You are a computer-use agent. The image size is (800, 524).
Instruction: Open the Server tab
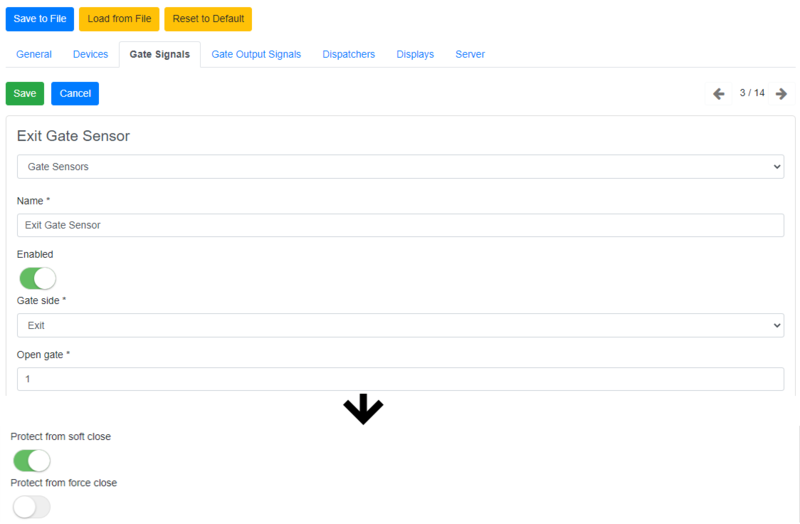pyautogui.click(x=470, y=54)
